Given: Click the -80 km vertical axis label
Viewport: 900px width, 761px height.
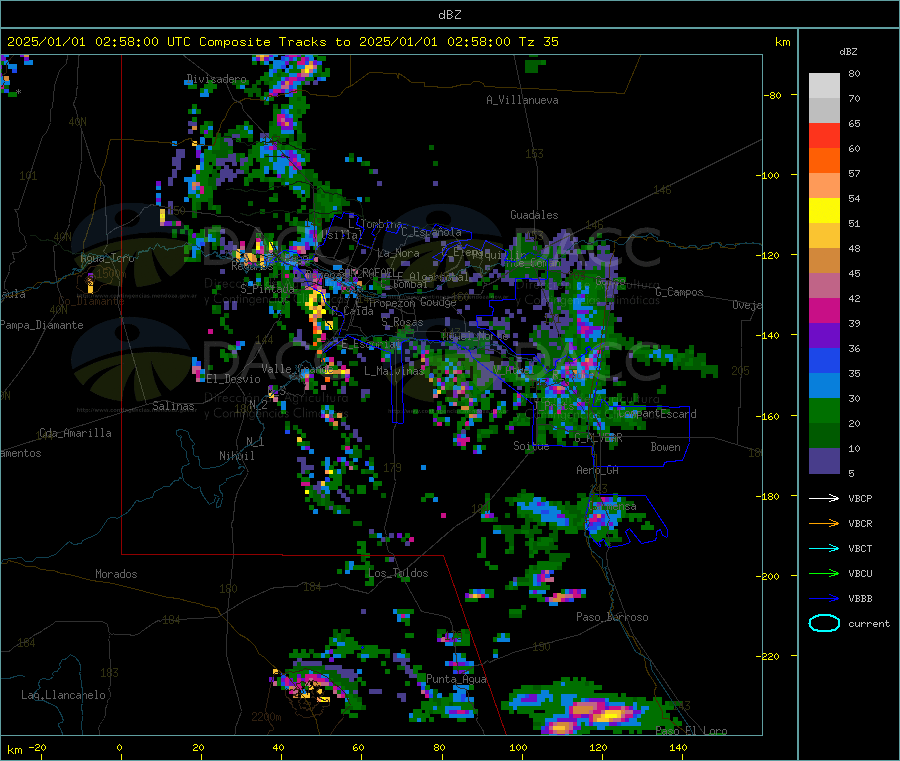Looking at the screenshot, I should tap(773, 95).
